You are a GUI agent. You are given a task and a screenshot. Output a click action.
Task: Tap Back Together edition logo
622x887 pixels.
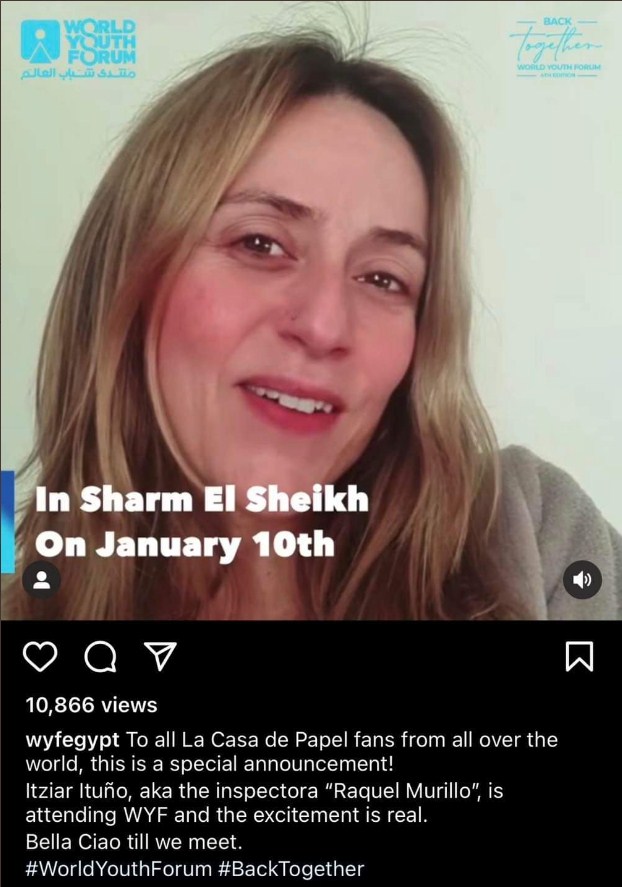tap(557, 46)
